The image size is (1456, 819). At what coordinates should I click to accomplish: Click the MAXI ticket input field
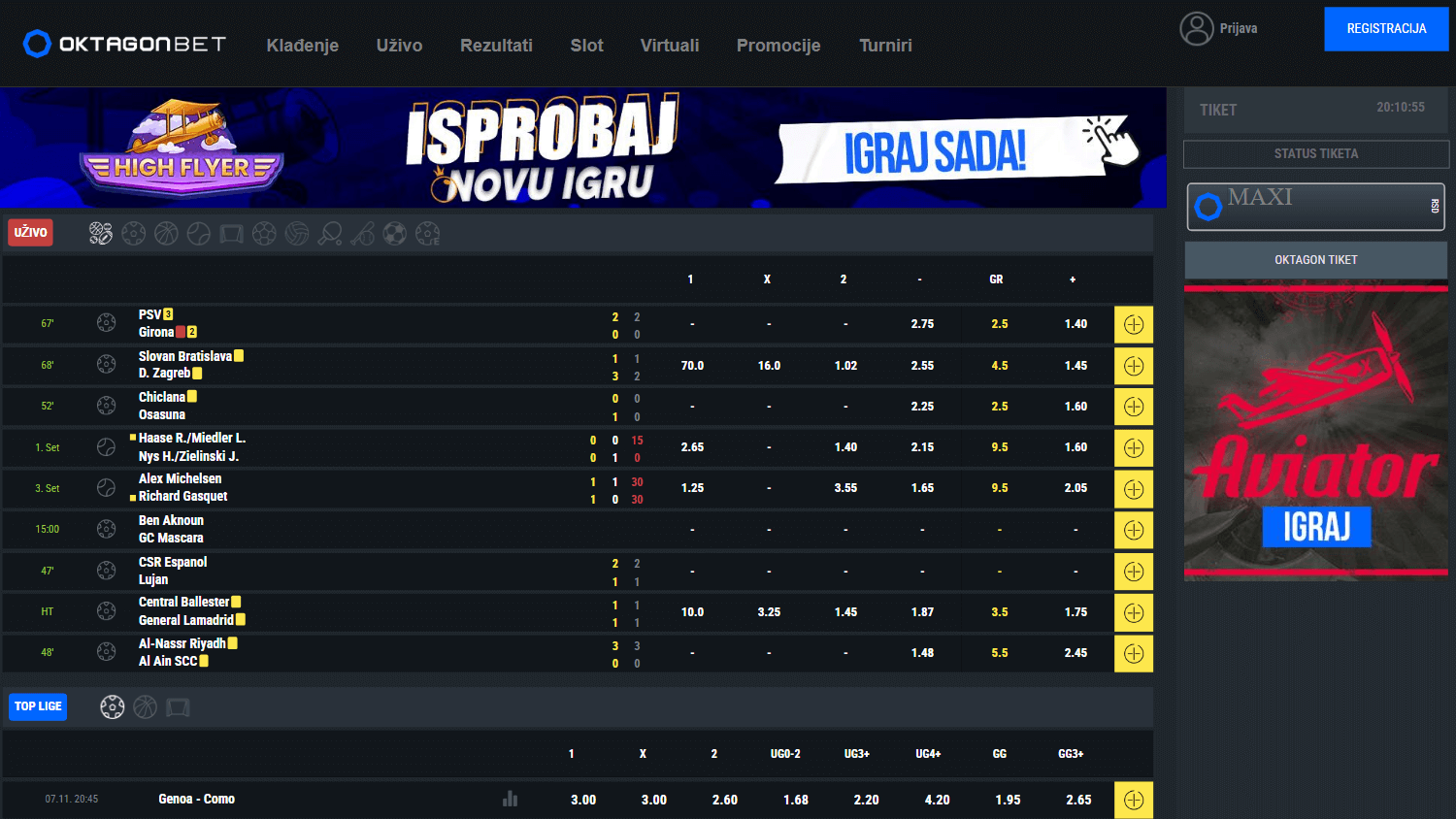[1316, 207]
